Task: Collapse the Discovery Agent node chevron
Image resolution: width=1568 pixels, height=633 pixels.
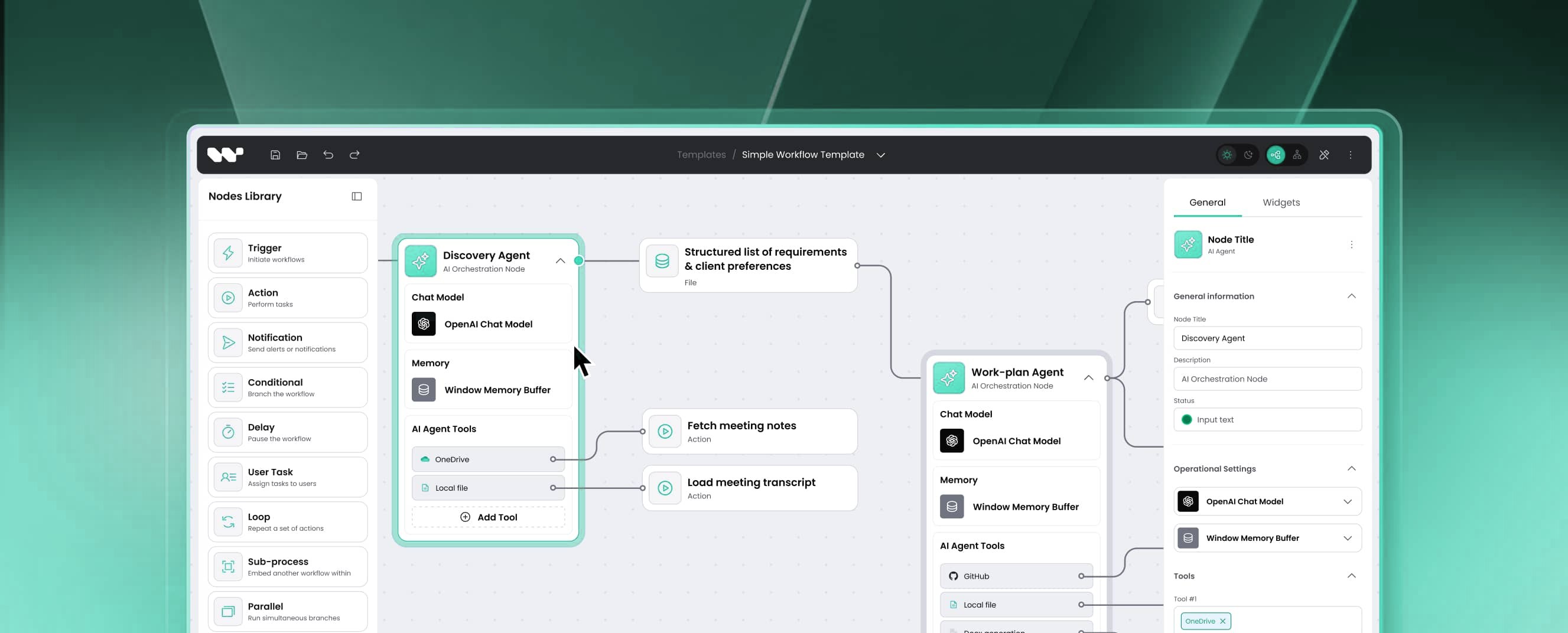Action: [x=560, y=261]
